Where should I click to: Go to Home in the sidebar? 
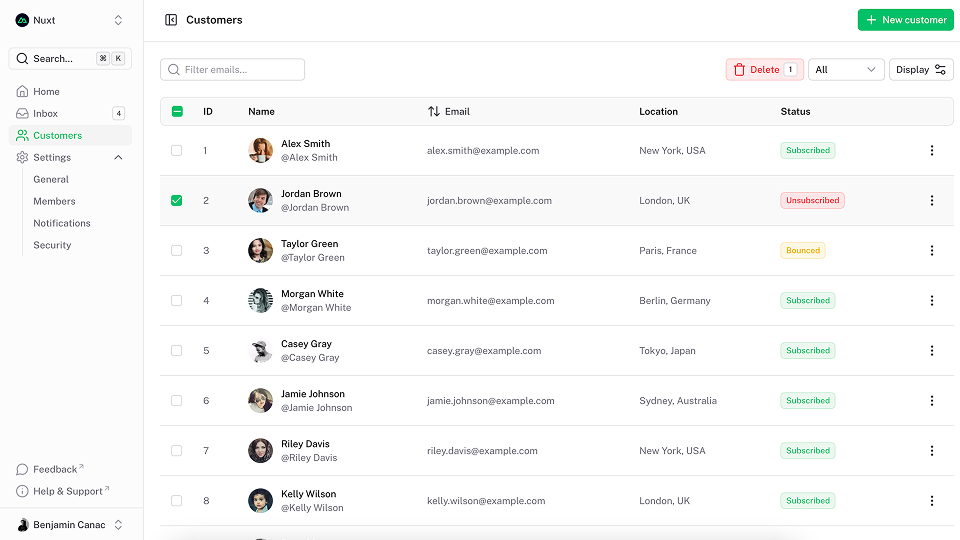coord(46,92)
